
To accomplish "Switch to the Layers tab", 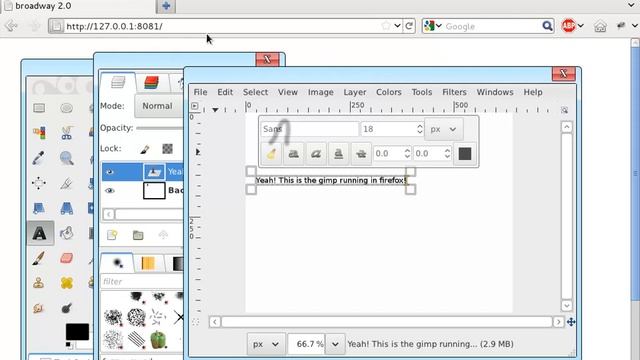I will tap(118, 82).
